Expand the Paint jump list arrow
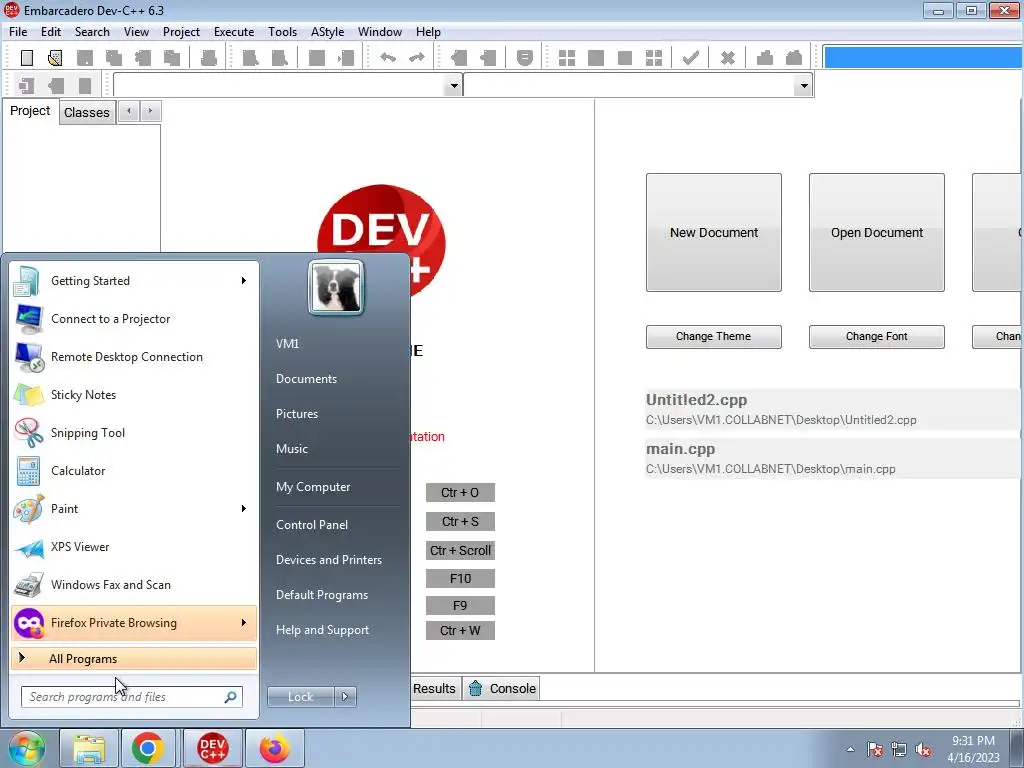This screenshot has width=1024, height=768. click(x=244, y=509)
